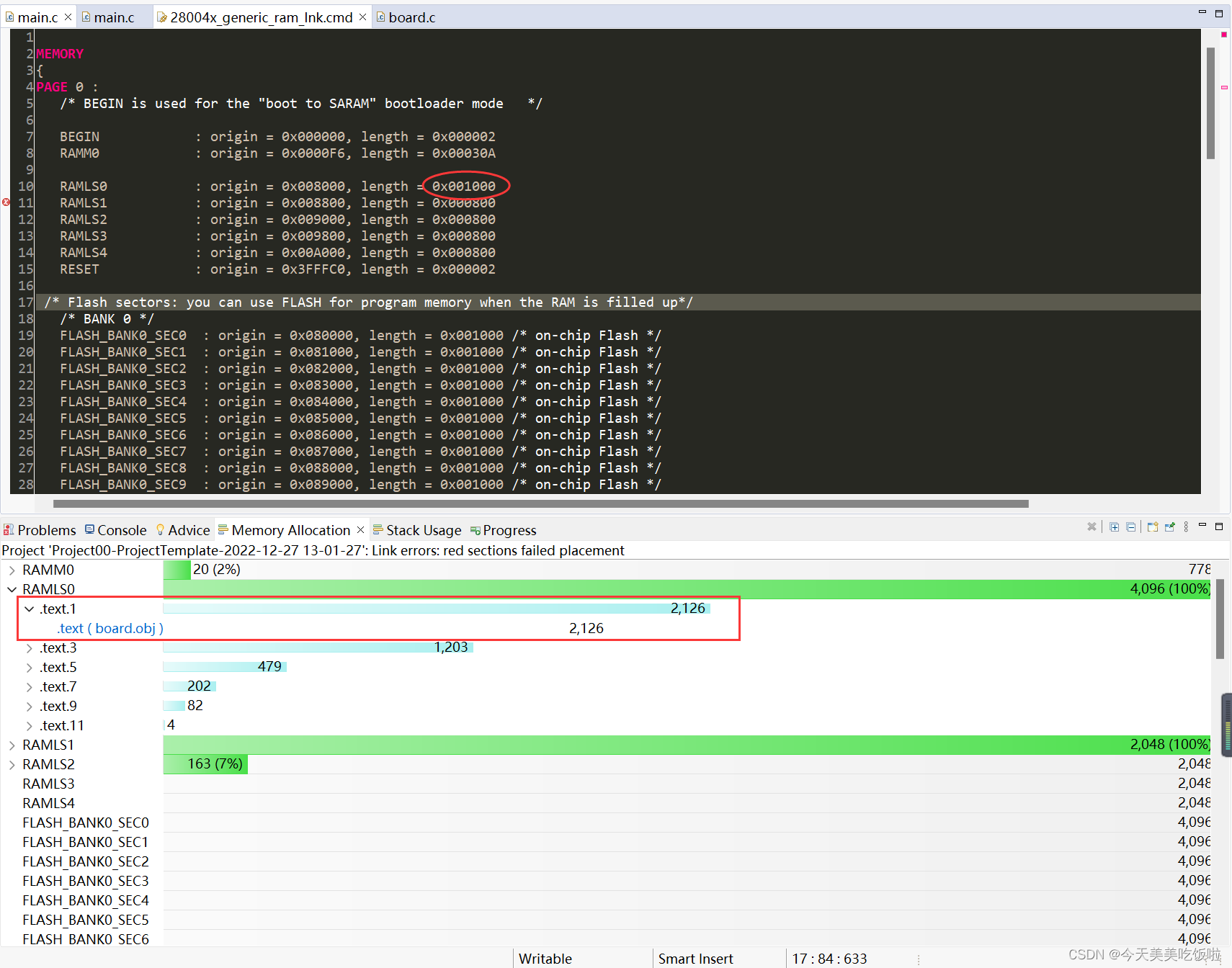Switch to the Stack Usage tab
The image size is (1232, 968).
[x=424, y=530]
